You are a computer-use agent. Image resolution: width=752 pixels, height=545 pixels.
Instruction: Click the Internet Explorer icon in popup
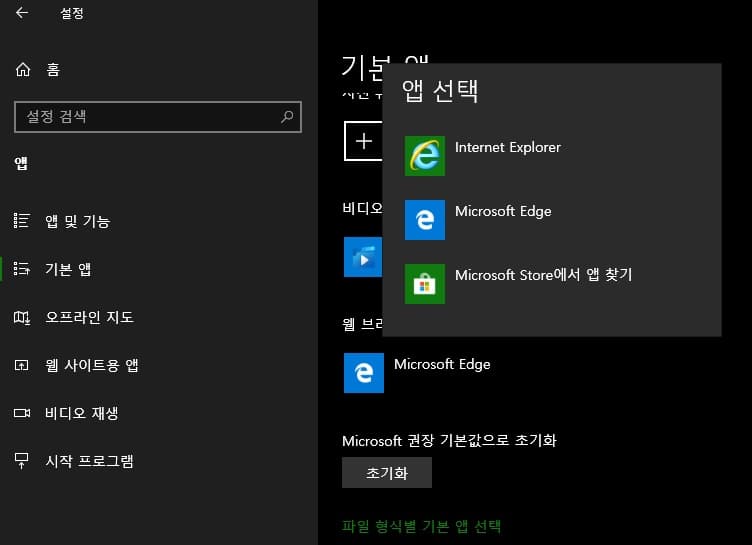(x=425, y=156)
